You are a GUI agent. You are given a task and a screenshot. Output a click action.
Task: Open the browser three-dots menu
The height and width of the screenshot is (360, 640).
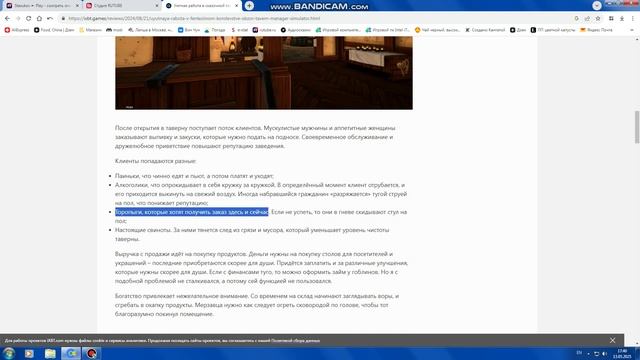coord(633,18)
